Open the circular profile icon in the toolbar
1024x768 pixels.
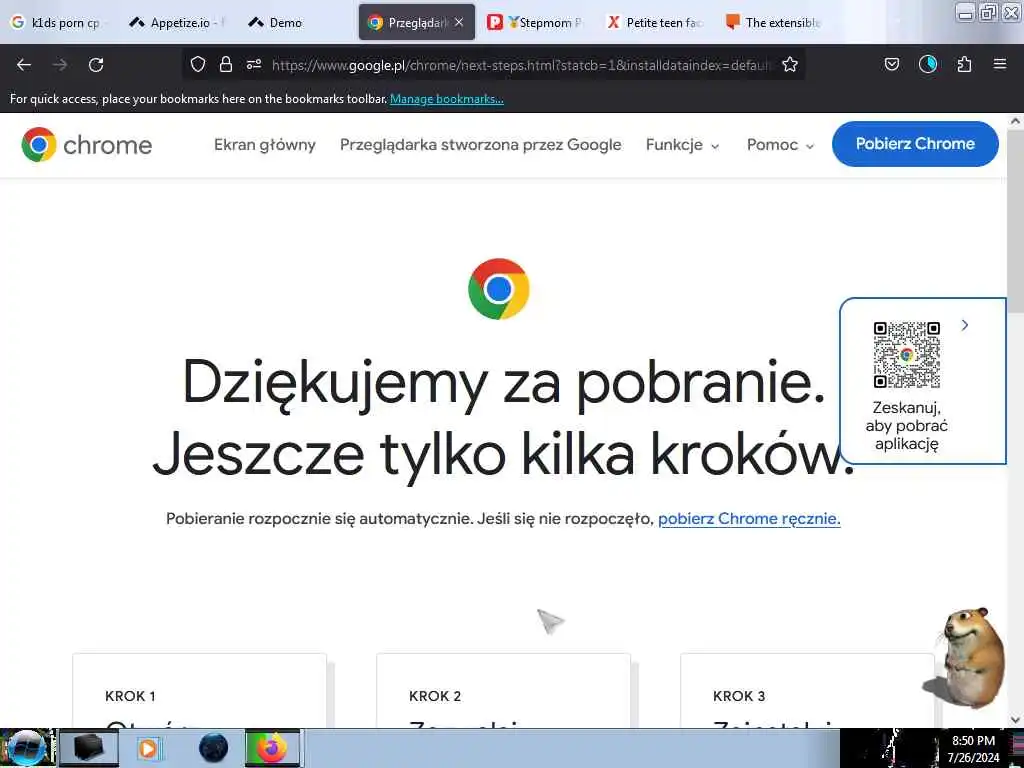928,64
